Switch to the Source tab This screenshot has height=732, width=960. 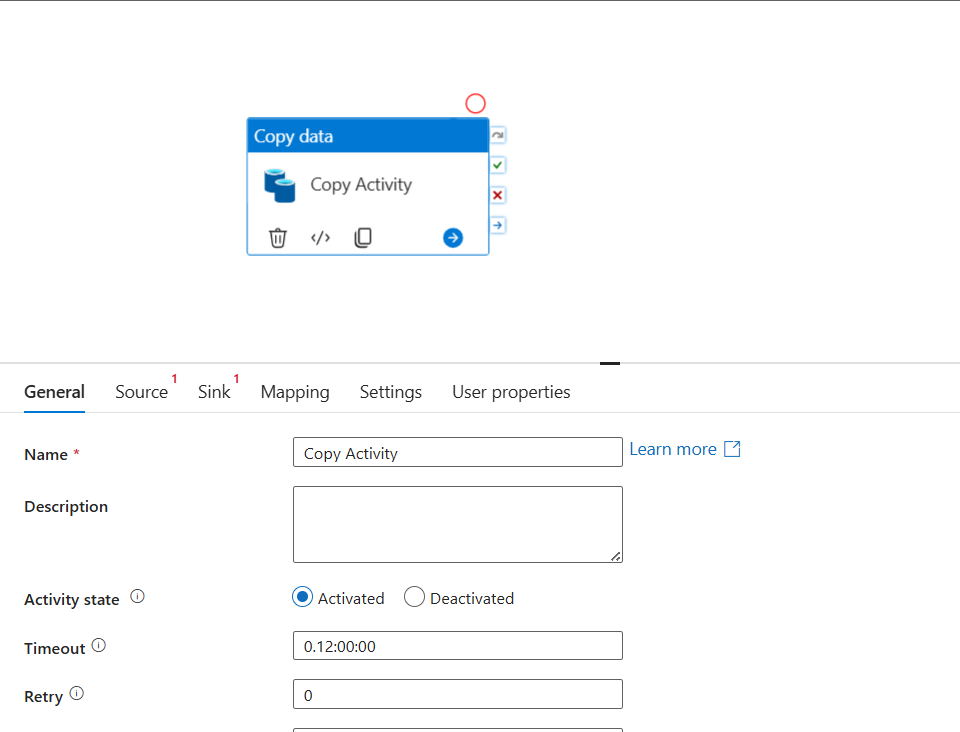(141, 392)
